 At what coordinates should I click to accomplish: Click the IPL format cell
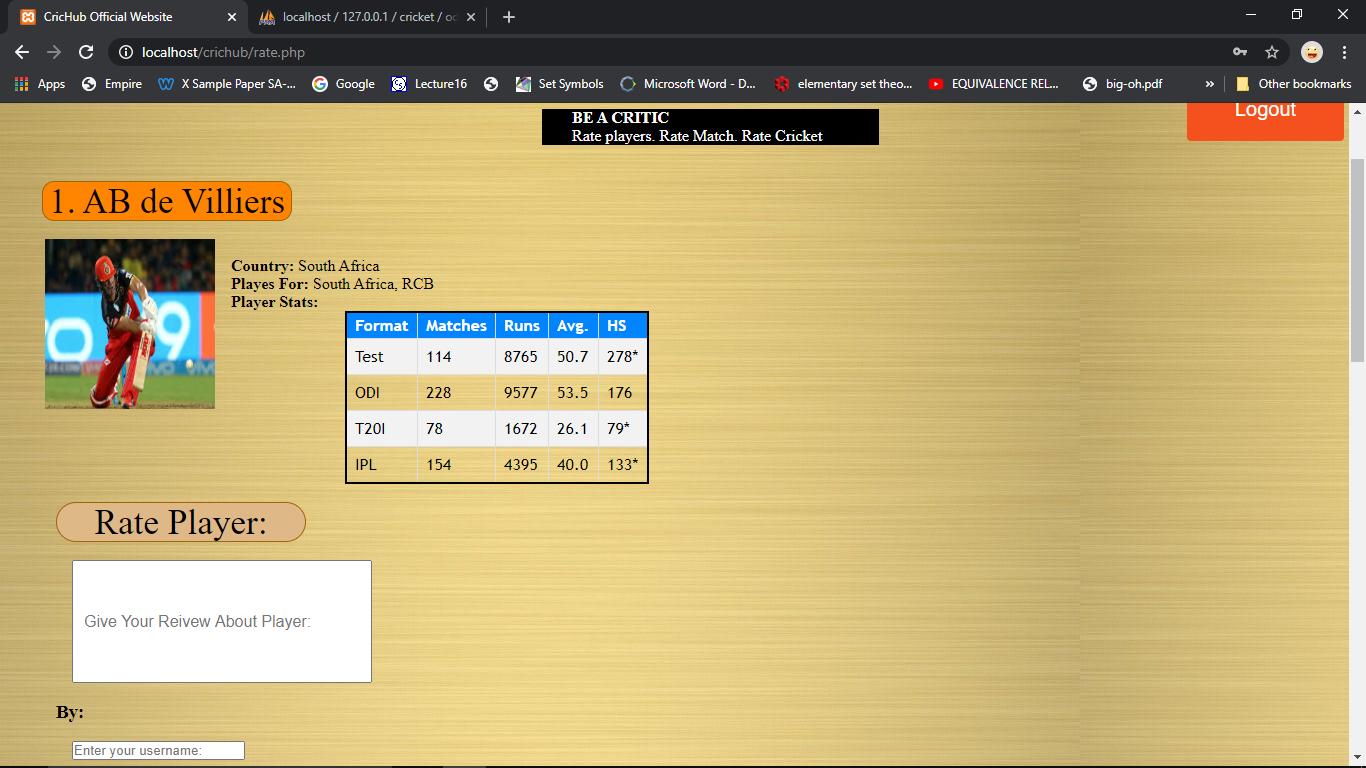382,464
